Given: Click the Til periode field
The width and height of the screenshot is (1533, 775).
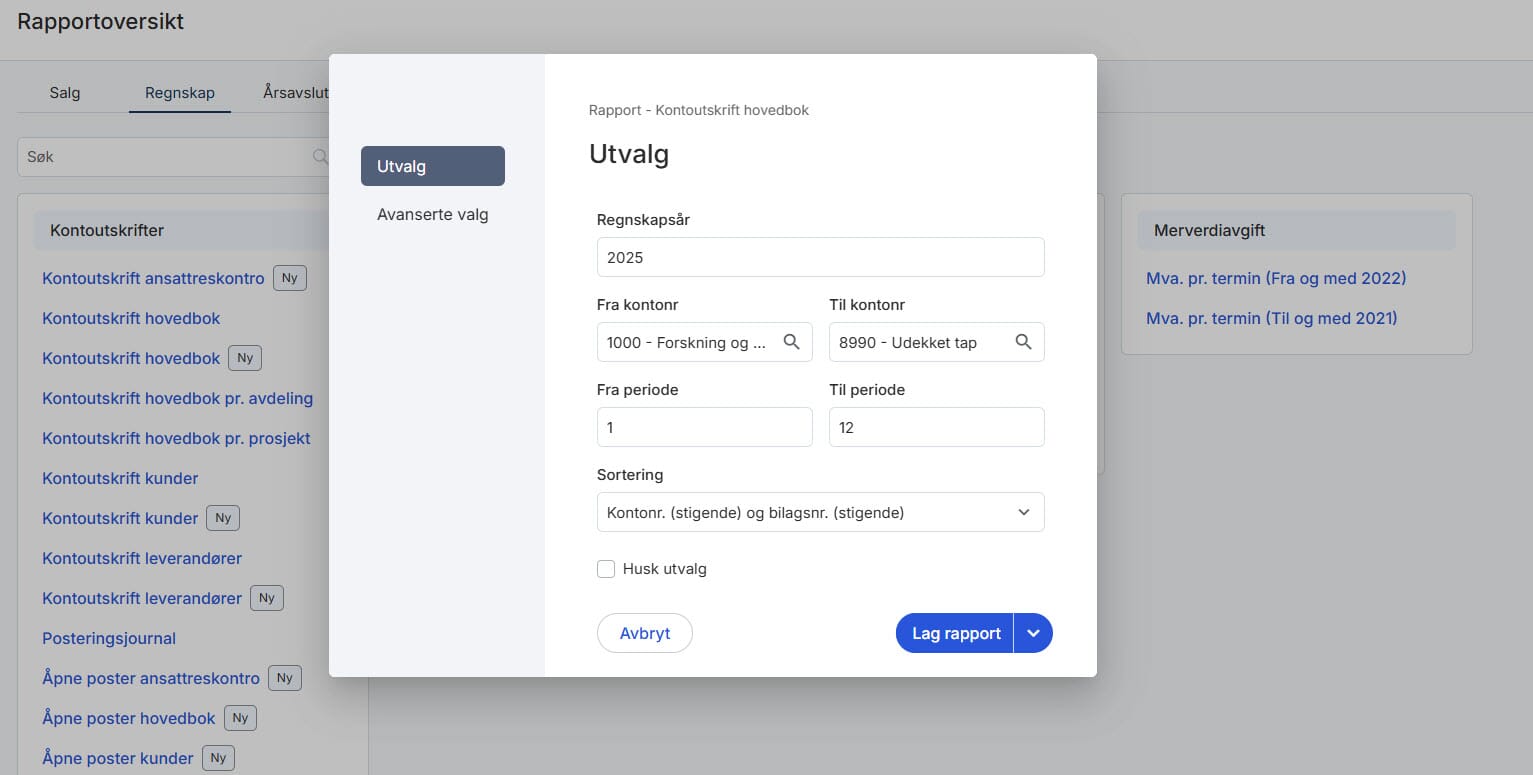Looking at the screenshot, I should click(x=937, y=427).
